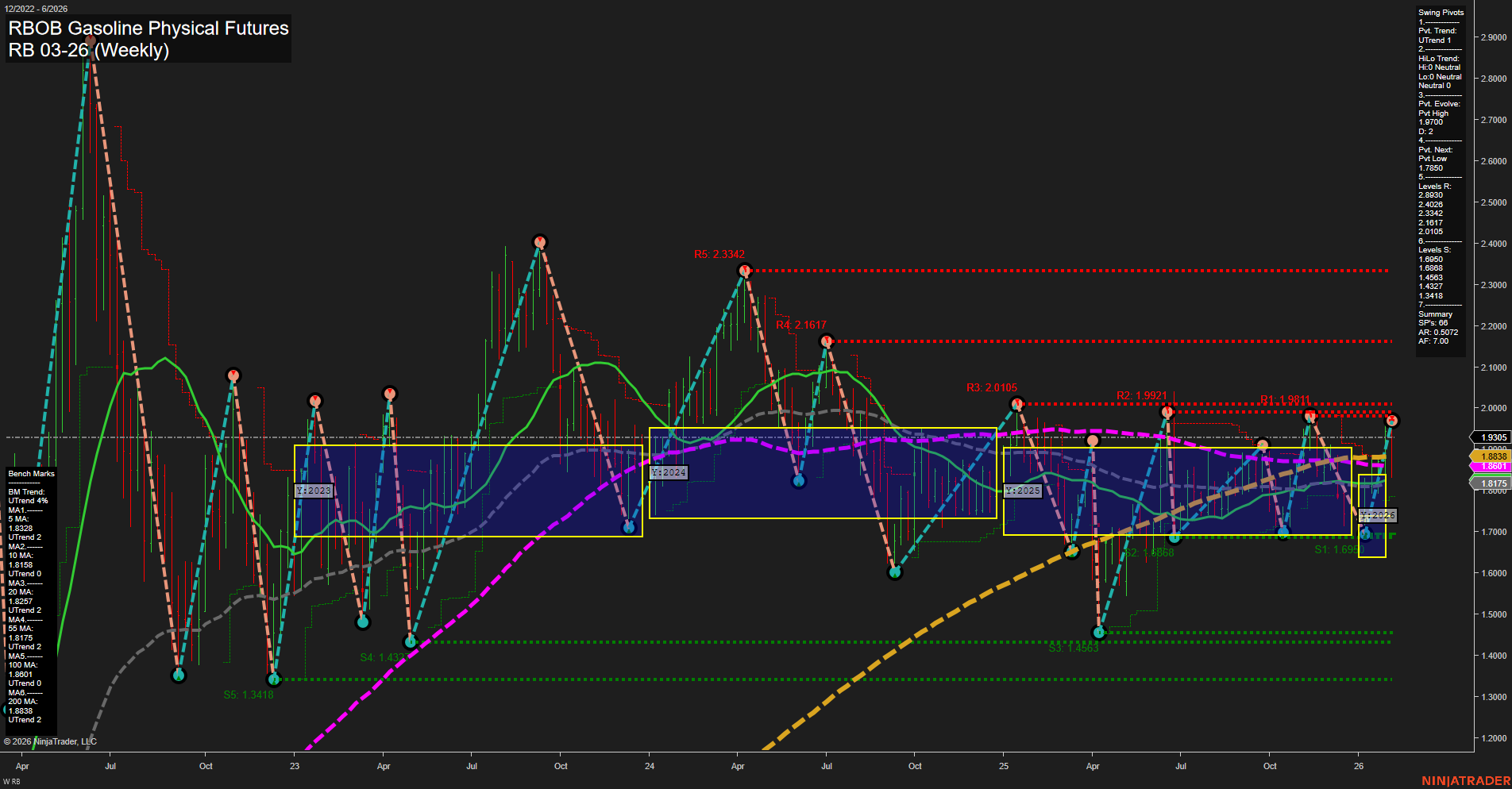This screenshot has width=1512, height=789.
Task: Click the NinjaTrader logo in bottom-right corner
Action: click(1467, 780)
